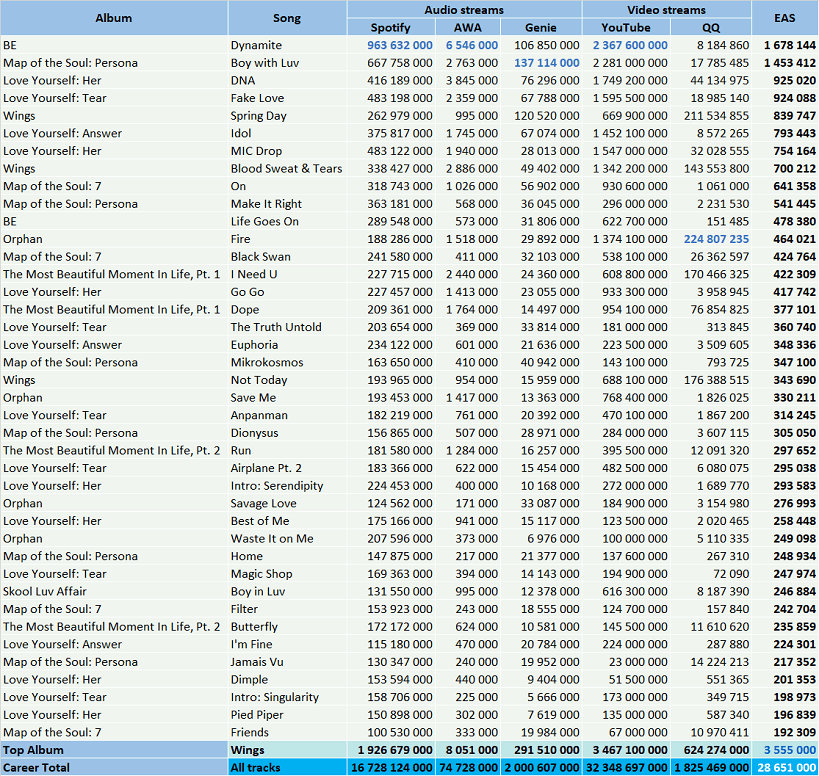Image resolution: width=819 pixels, height=776 pixels.
Task: Click the Top Album row label
Action: [114, 750]
